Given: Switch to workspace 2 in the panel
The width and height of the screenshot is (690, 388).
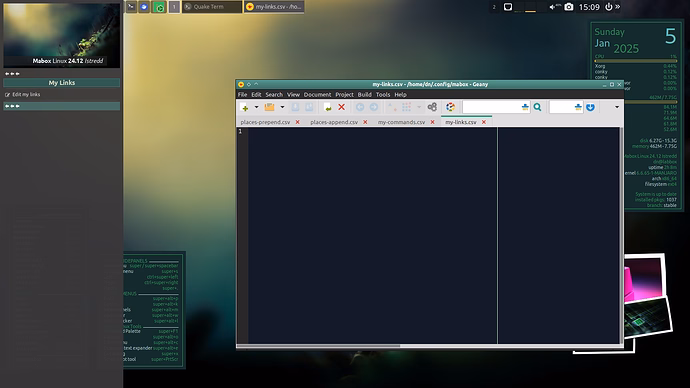Looking at the screenshot, I should tap(494, 7).
